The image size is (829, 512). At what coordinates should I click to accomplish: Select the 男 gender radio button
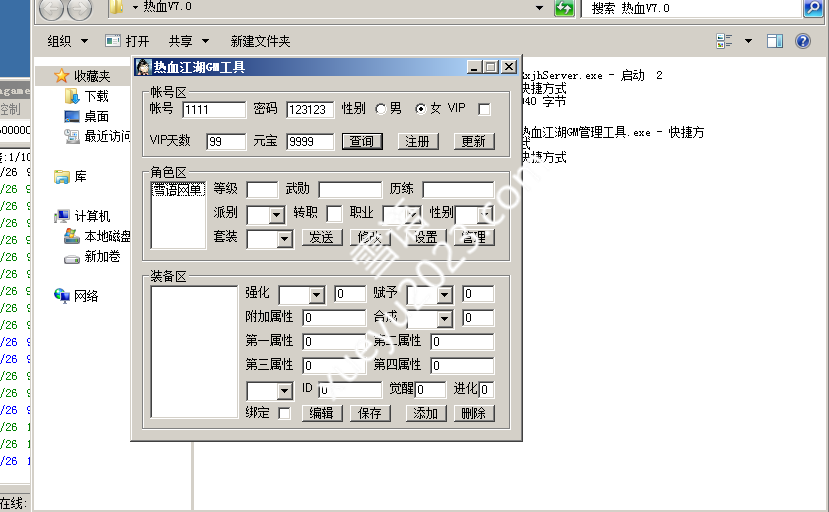(x=381, y=109)
